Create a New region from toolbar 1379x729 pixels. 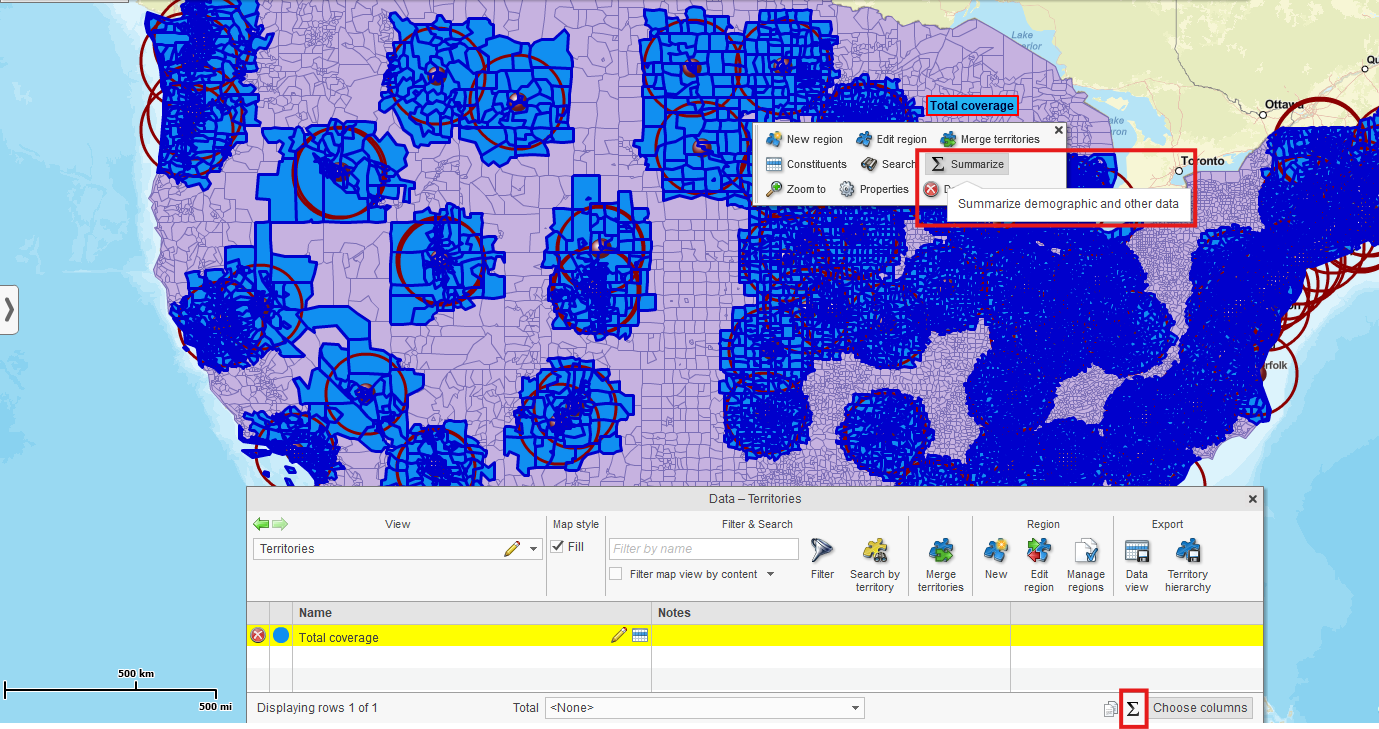tap(995, 558)
